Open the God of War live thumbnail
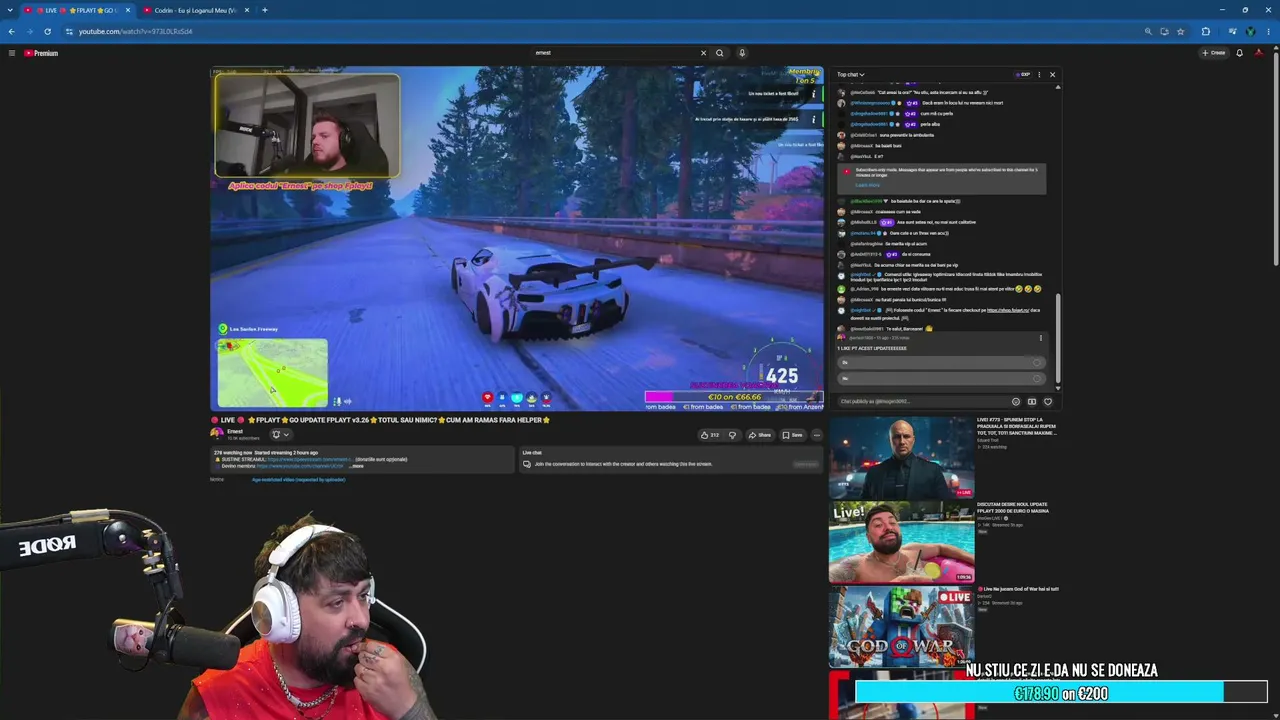 [x=901, y=627]
